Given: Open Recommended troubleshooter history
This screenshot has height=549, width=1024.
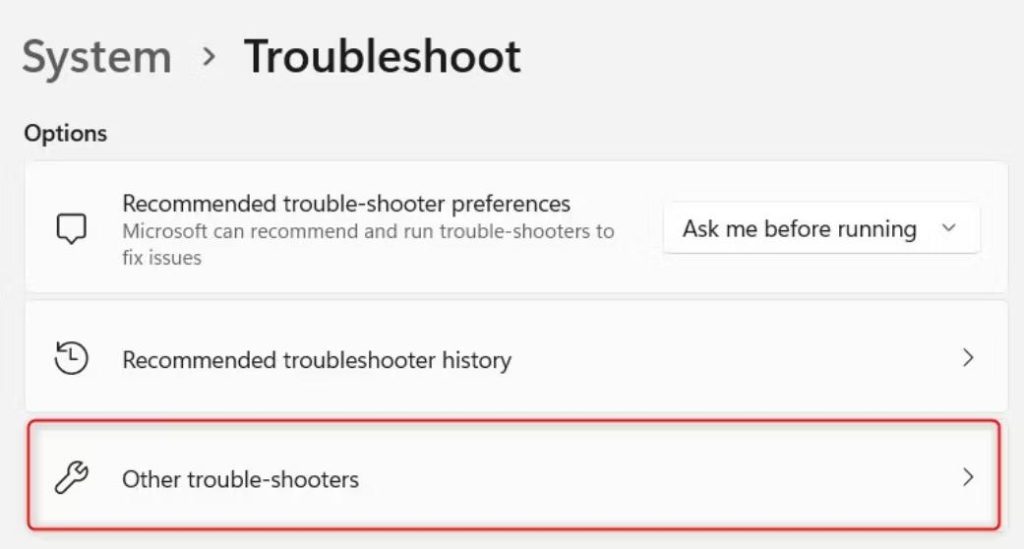Looking at the screenshot, I should click(316, 359).
